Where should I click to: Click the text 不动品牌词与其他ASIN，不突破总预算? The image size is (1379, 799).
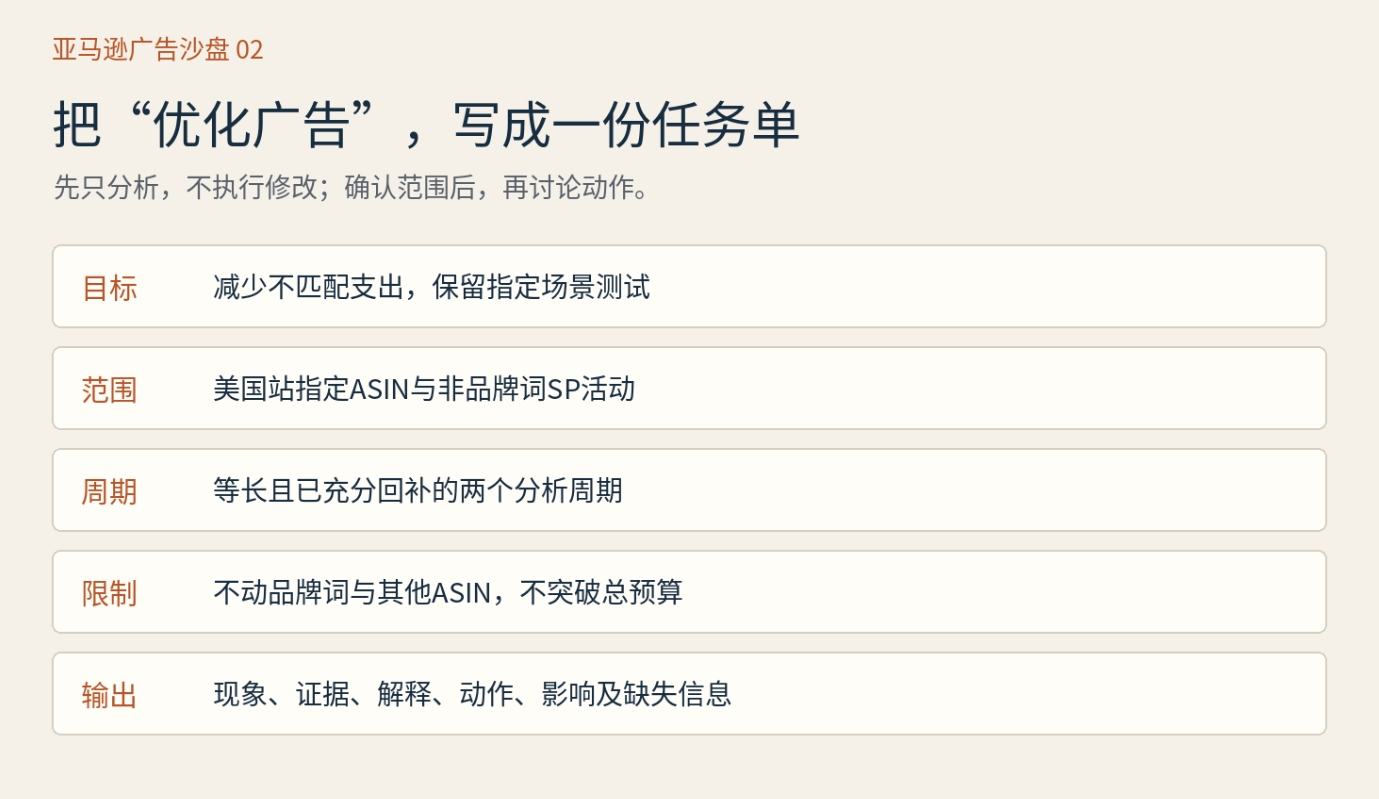click(x=448, y=593)
